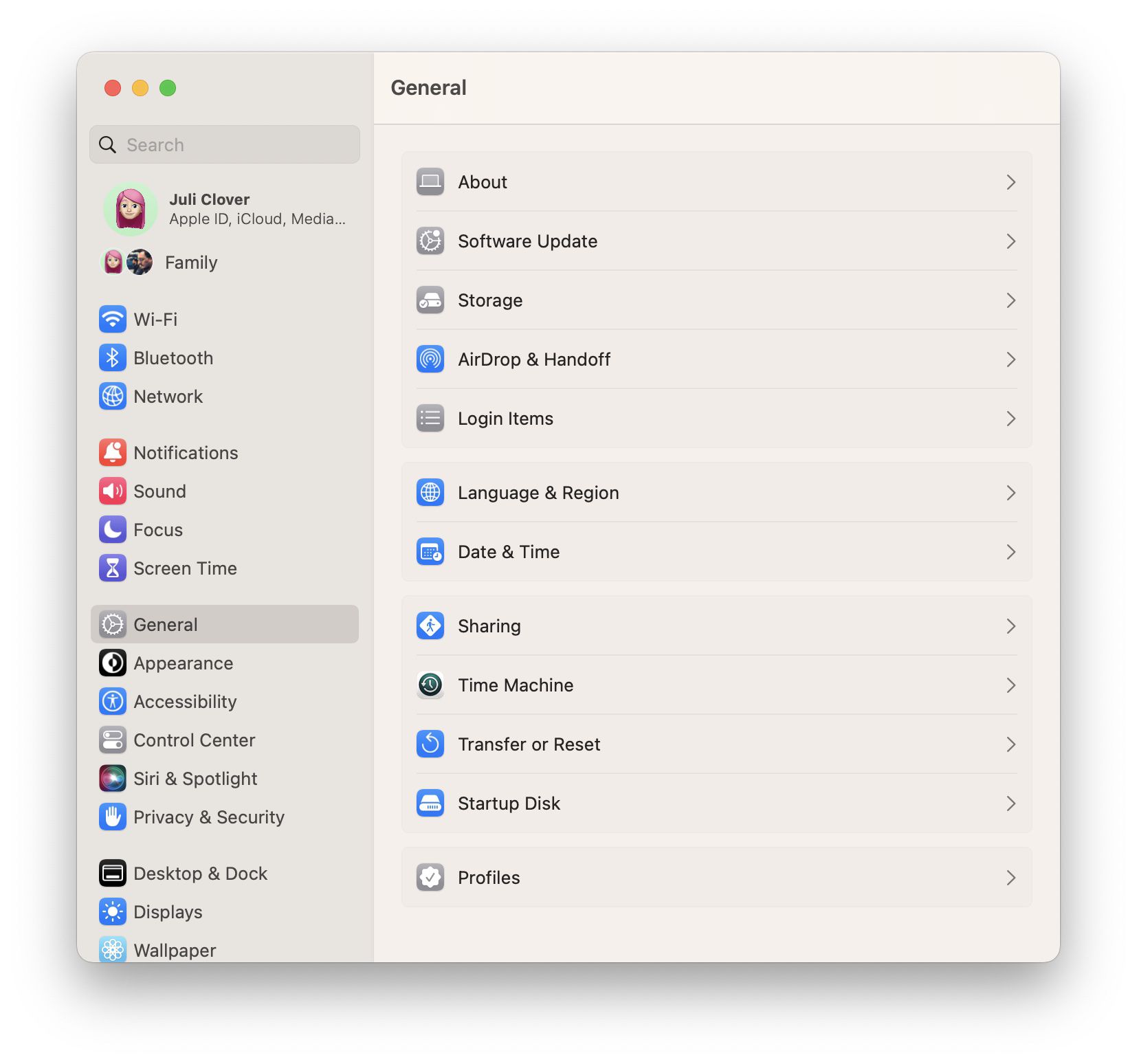Viewport: 1137px width, 1064px height.
Task: Open Software Update via its chevron
Action: [x=1011, y=241]
